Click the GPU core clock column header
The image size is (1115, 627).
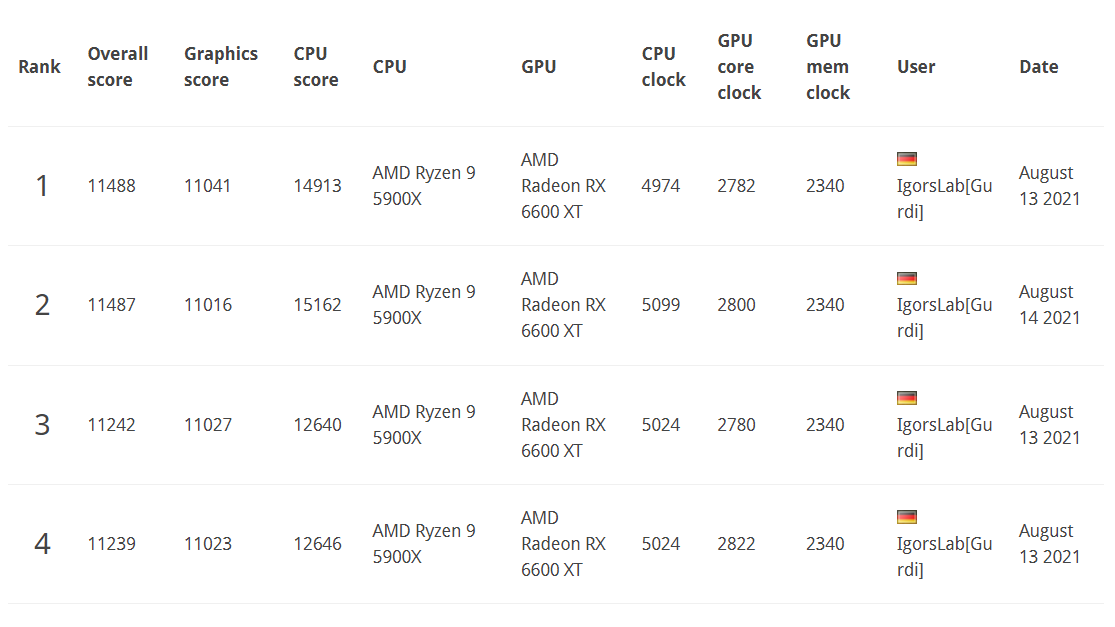pos(739,67)
